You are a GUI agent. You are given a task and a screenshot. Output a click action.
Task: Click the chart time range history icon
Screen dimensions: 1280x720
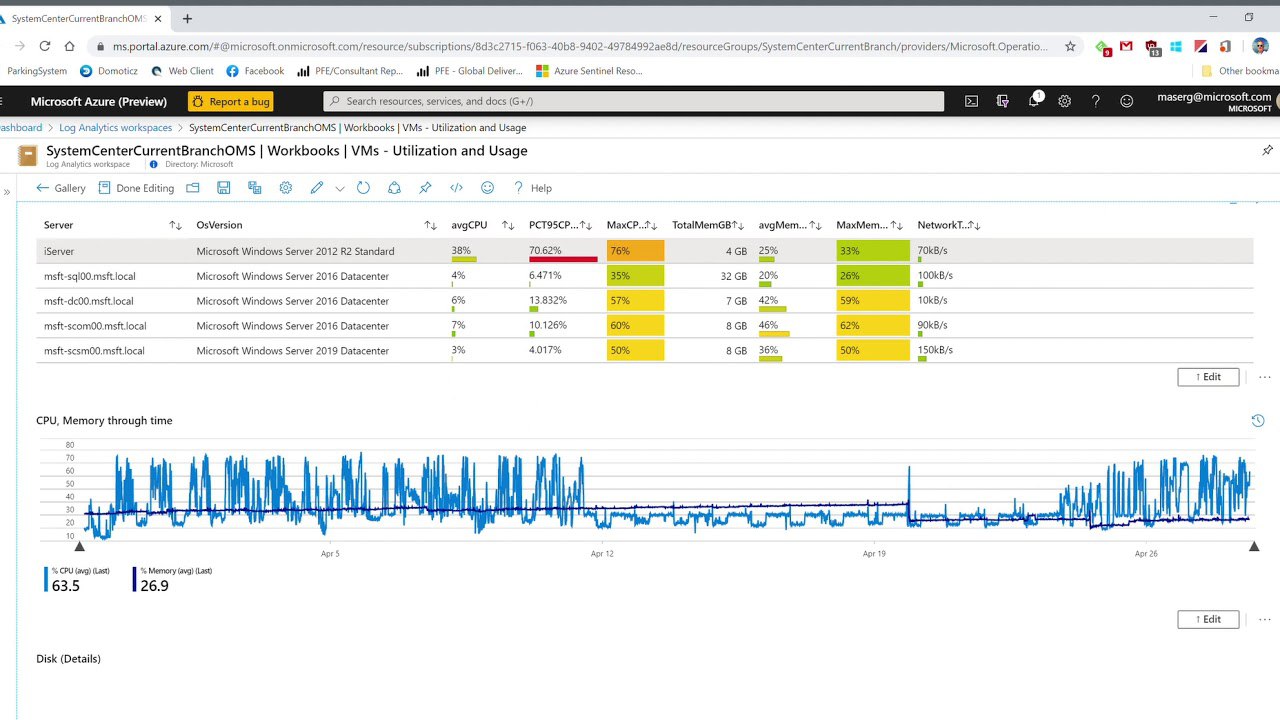pyautogui.click(x=1258, y=421)
